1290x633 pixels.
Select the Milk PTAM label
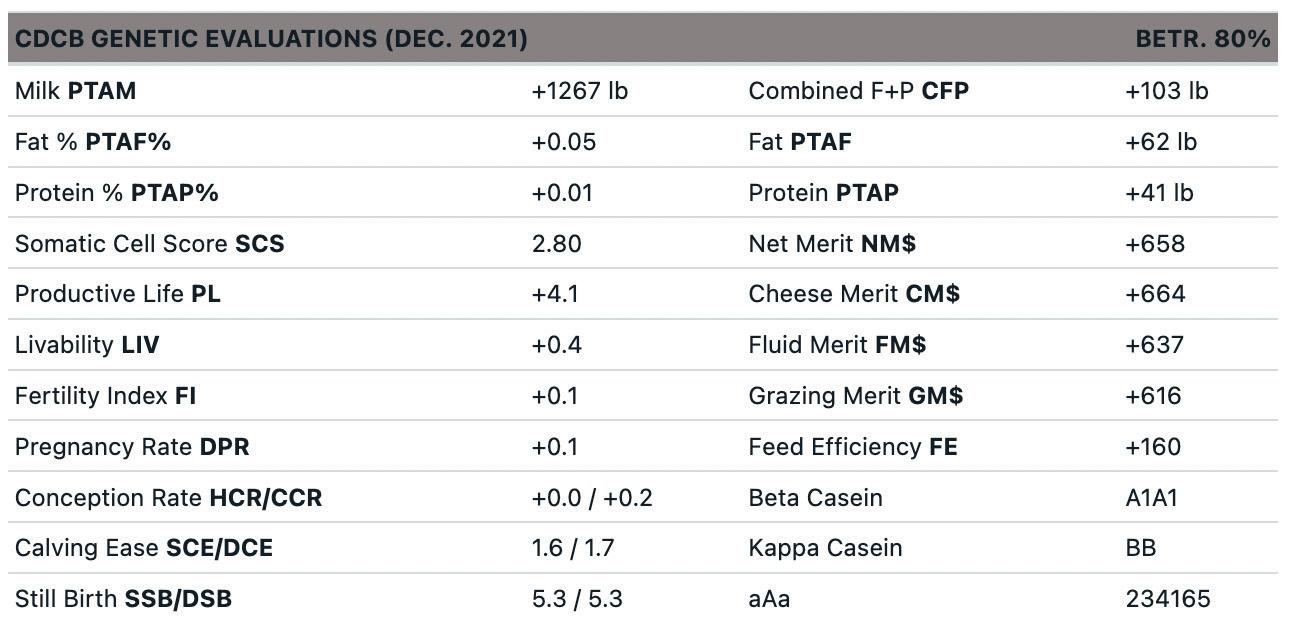75,91
